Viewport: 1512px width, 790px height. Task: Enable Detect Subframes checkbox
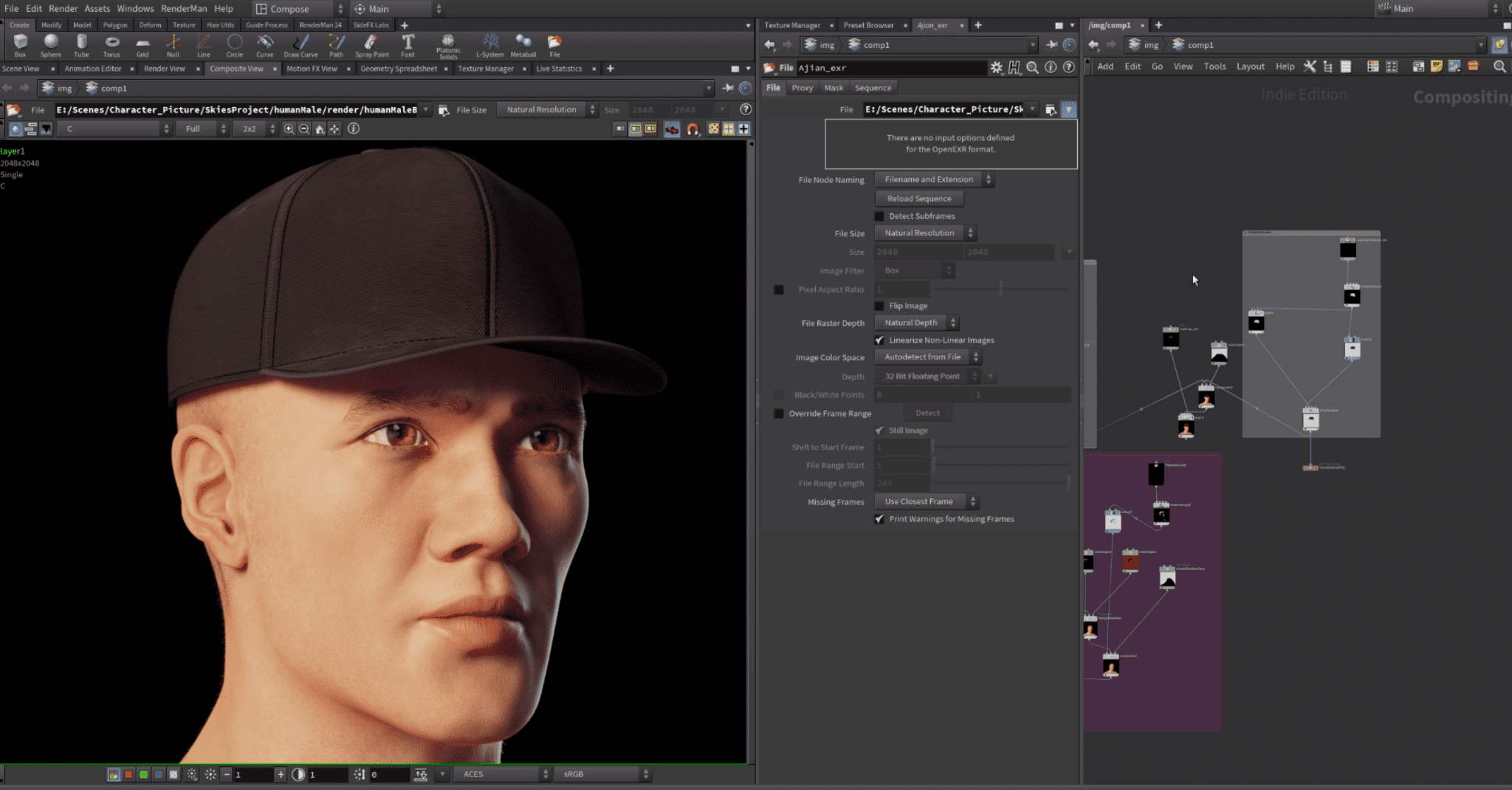point(879,216)
